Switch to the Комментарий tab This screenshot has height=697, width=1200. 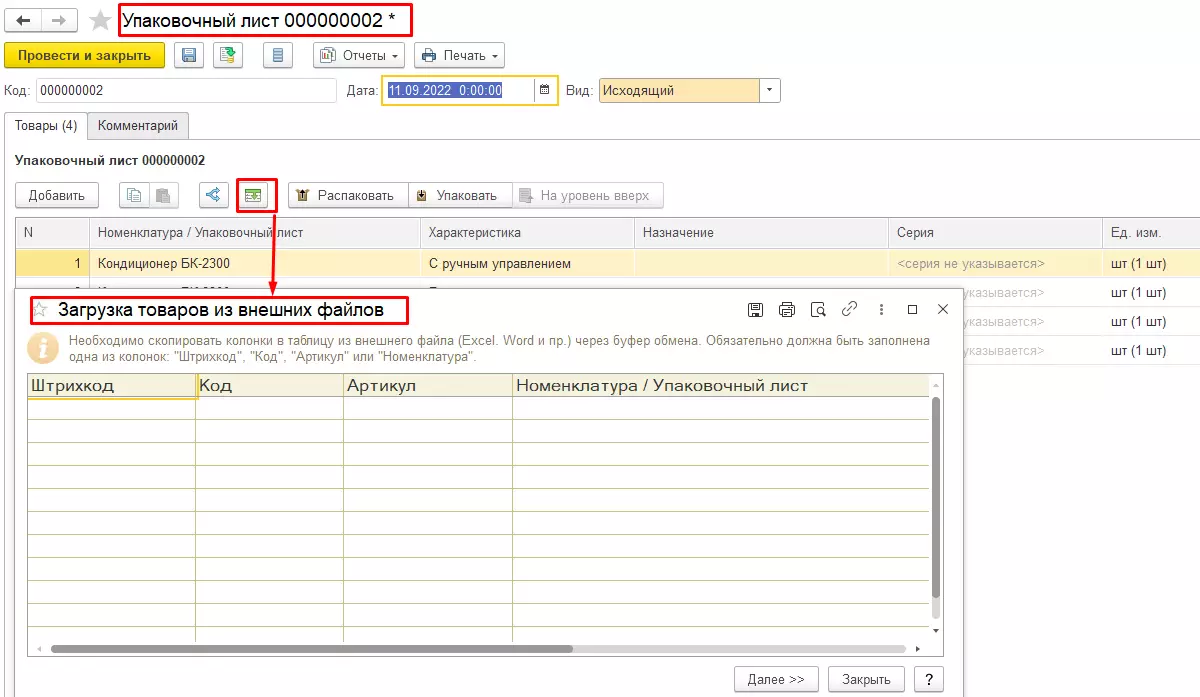[138, 126]
